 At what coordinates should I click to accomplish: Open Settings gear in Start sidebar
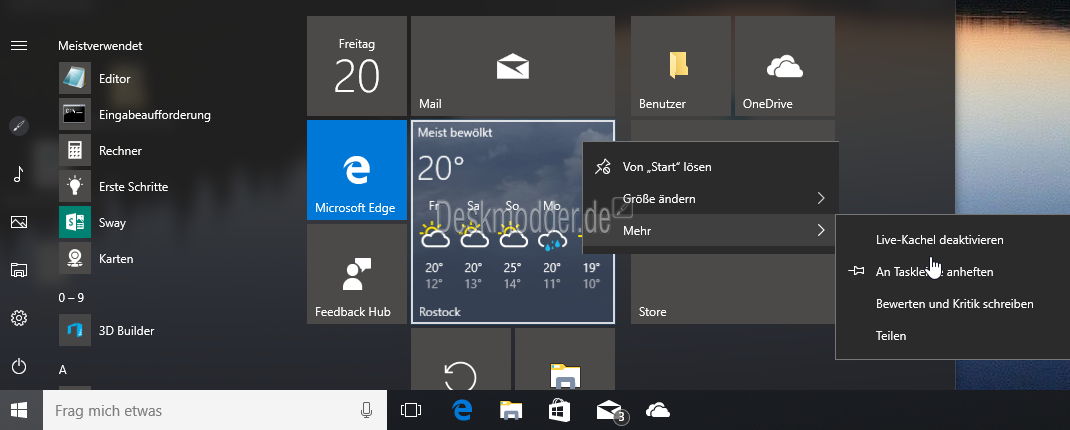[x=18, y=318]
